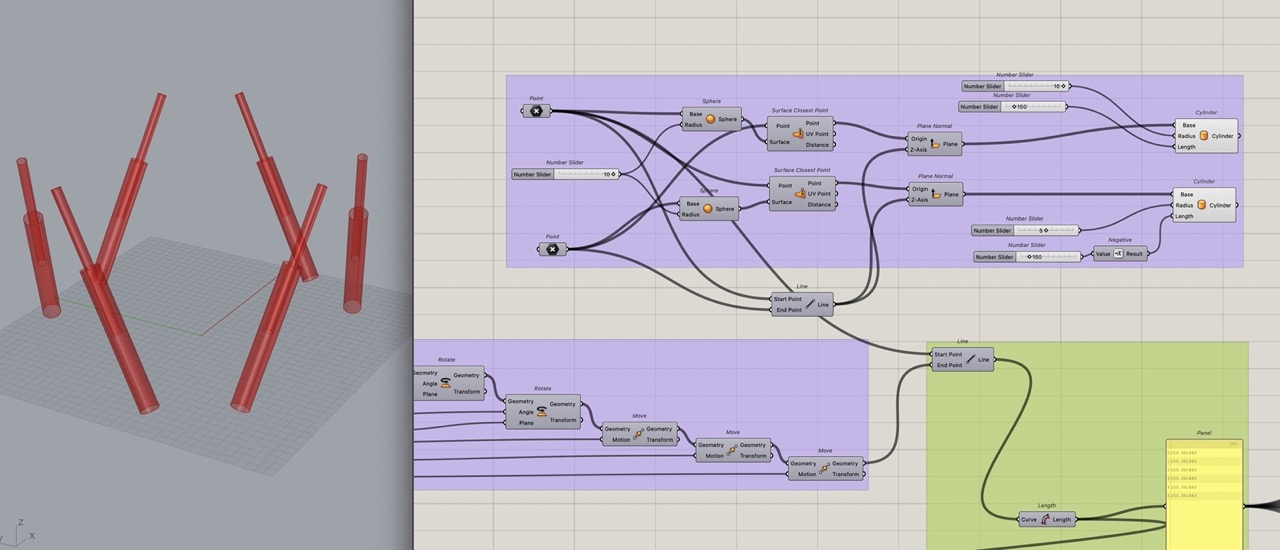1280x550 pixels.
Task: Select the middle Move component icon
Action: click(x=732, y=450)
